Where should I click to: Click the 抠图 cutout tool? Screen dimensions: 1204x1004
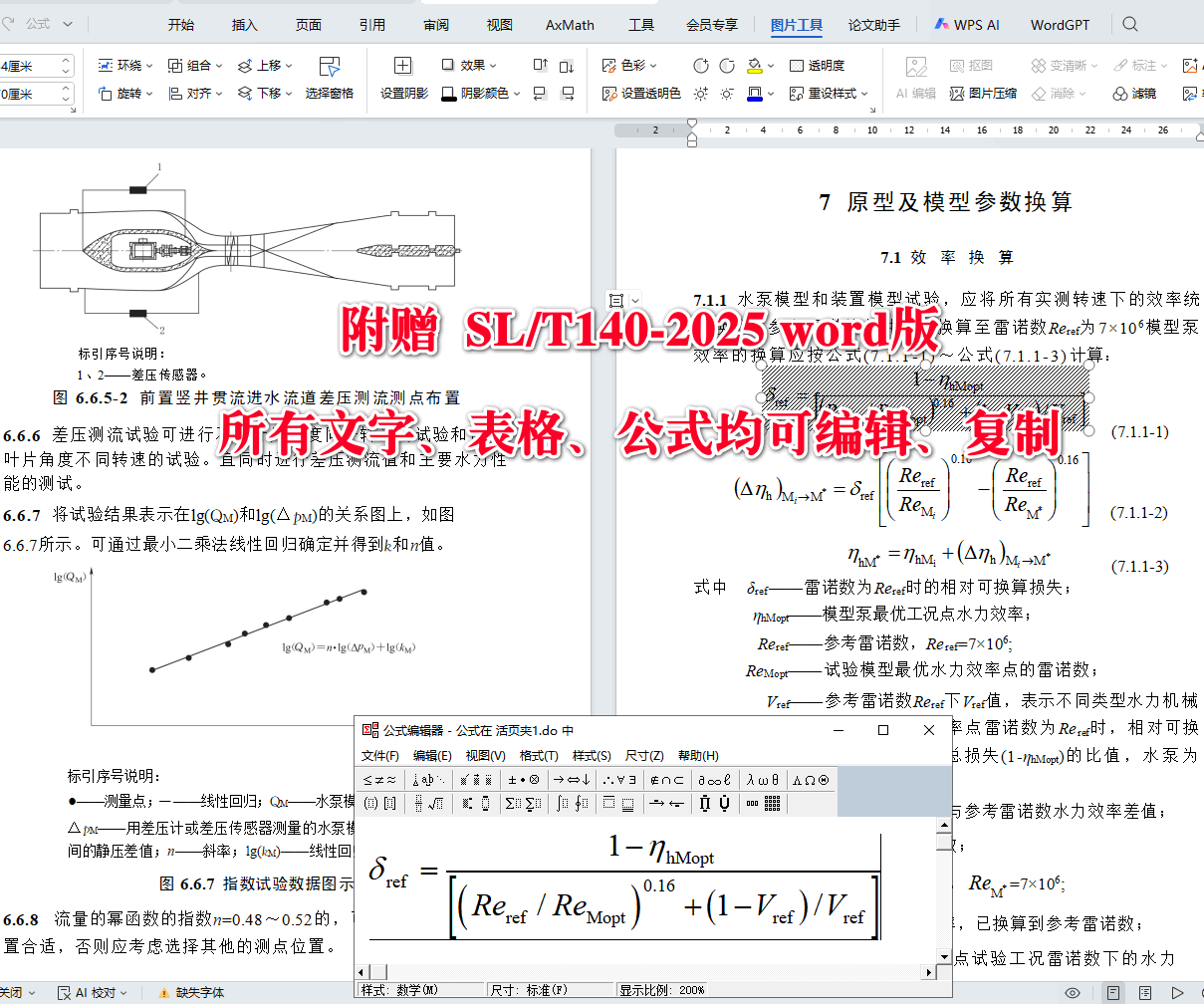coord(971,66)
